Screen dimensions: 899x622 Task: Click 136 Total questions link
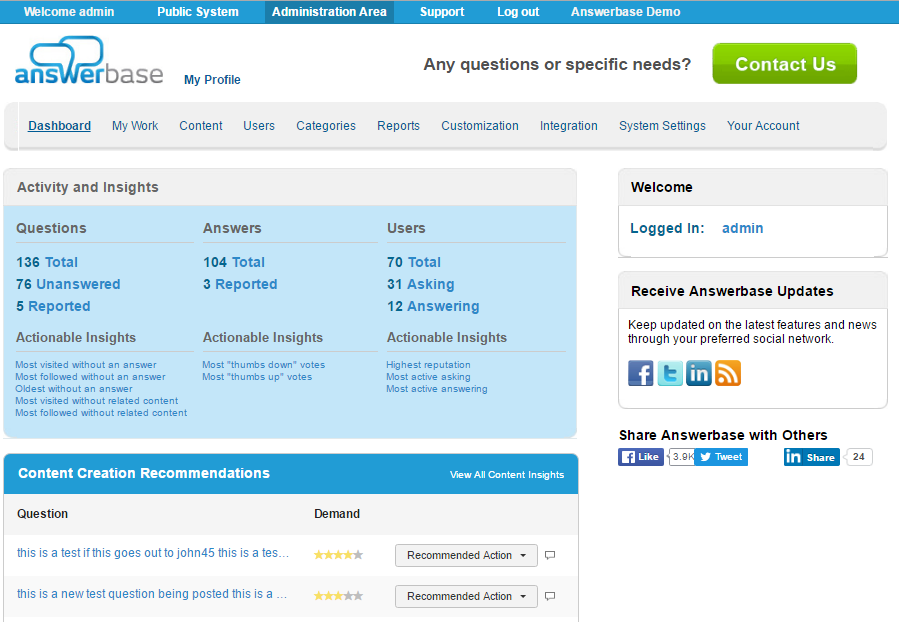[x=47, y=262]
